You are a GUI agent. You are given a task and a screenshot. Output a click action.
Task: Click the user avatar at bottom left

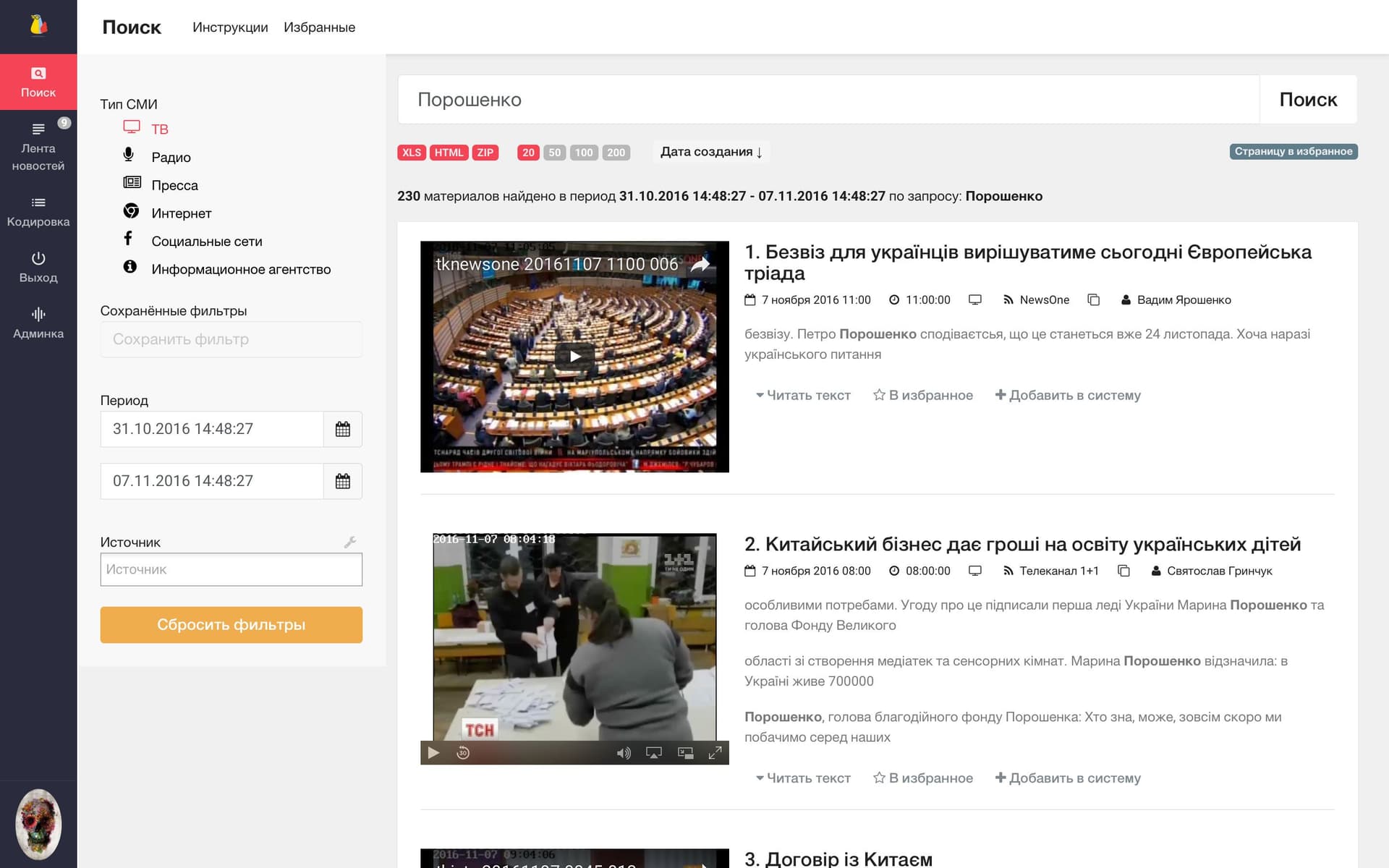(38, 824)
